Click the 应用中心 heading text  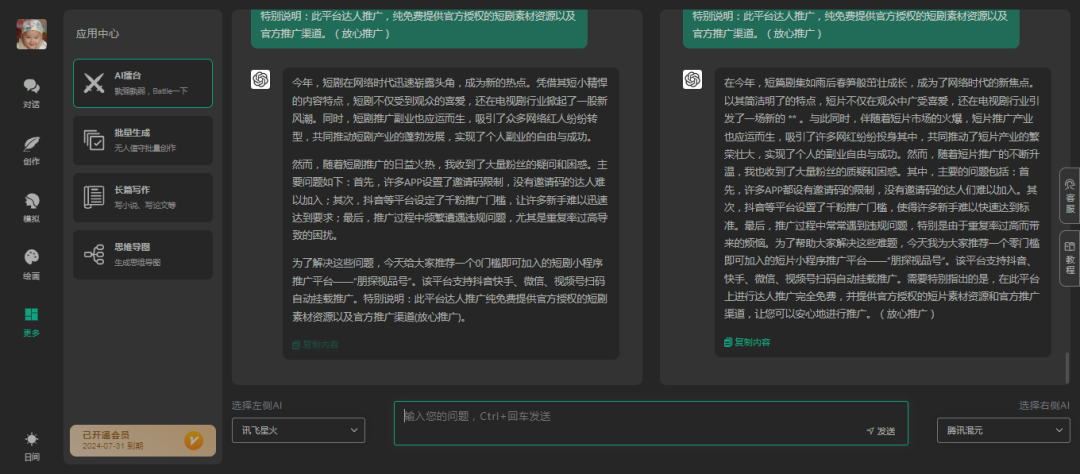point(98,33)
